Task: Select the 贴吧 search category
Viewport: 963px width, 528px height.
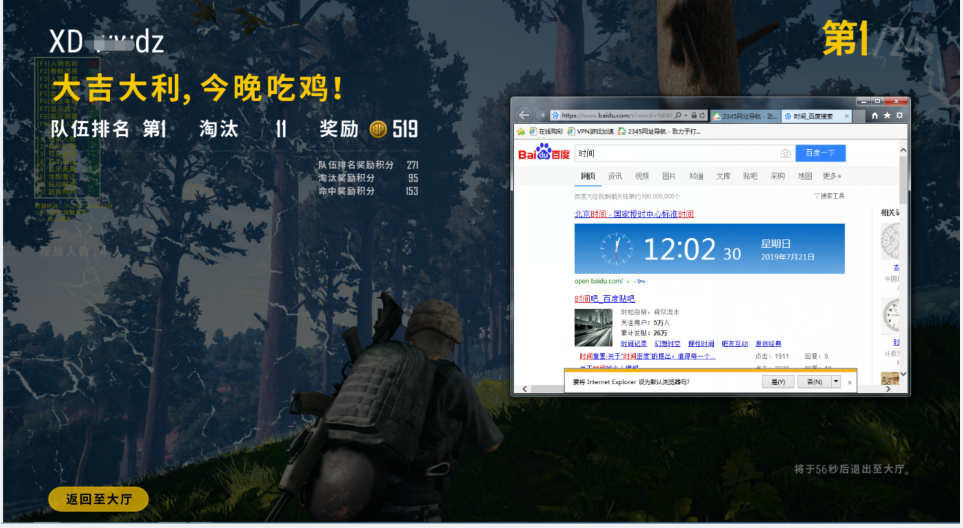Action: pyautogui.click(x=750, y=176)
